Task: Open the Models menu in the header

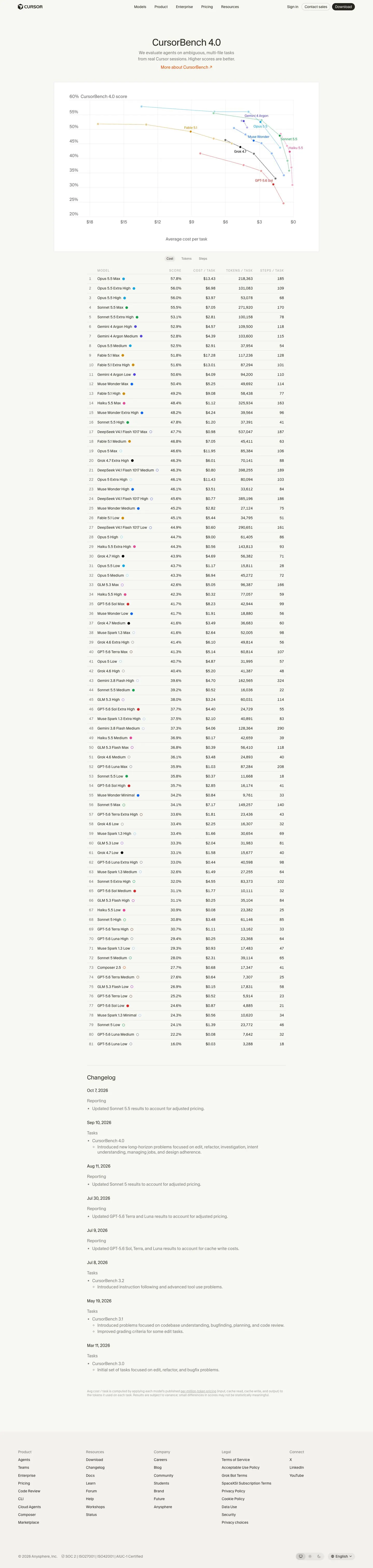Action: click(x=140, y=7)
